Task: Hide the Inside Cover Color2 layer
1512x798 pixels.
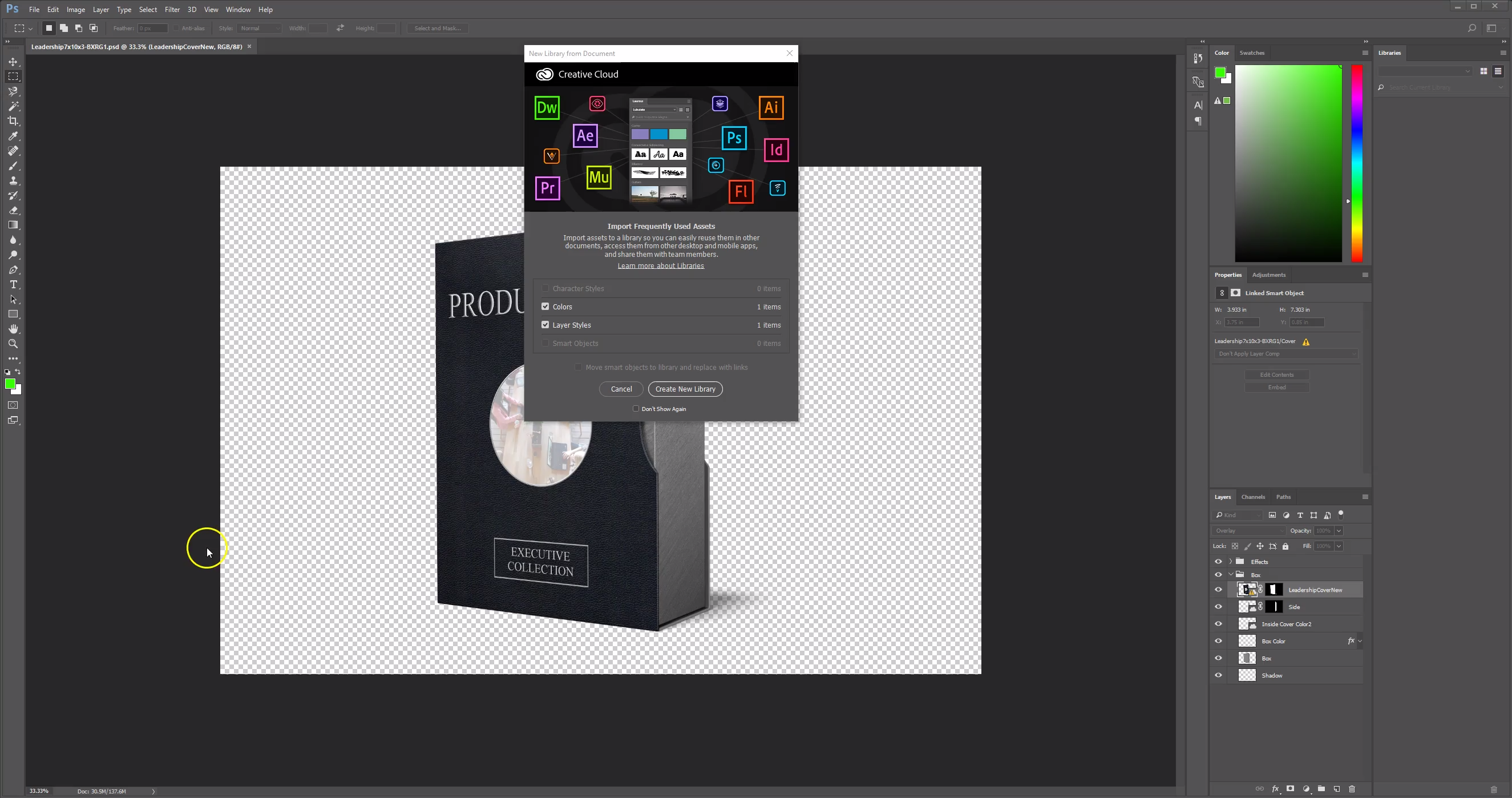Action: (x=1219, y=623)
